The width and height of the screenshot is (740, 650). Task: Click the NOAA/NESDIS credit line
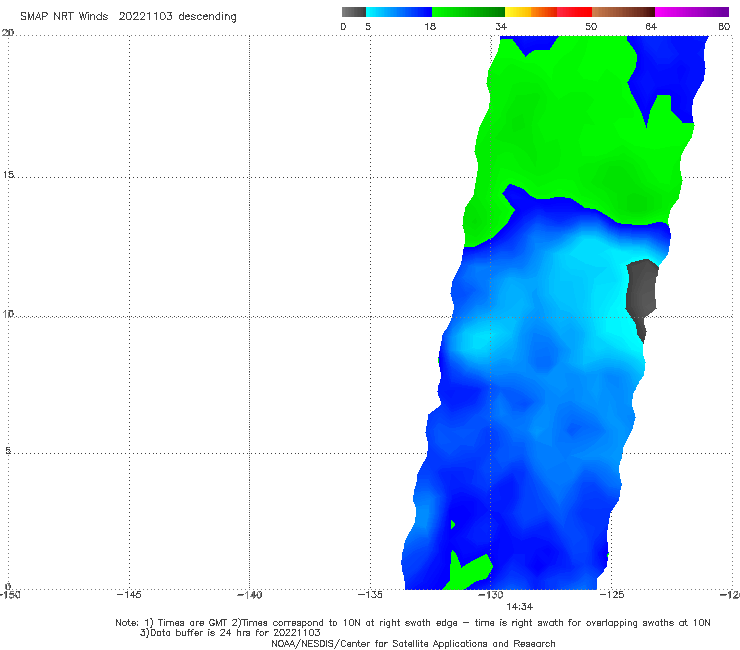[x=413, y=643]
